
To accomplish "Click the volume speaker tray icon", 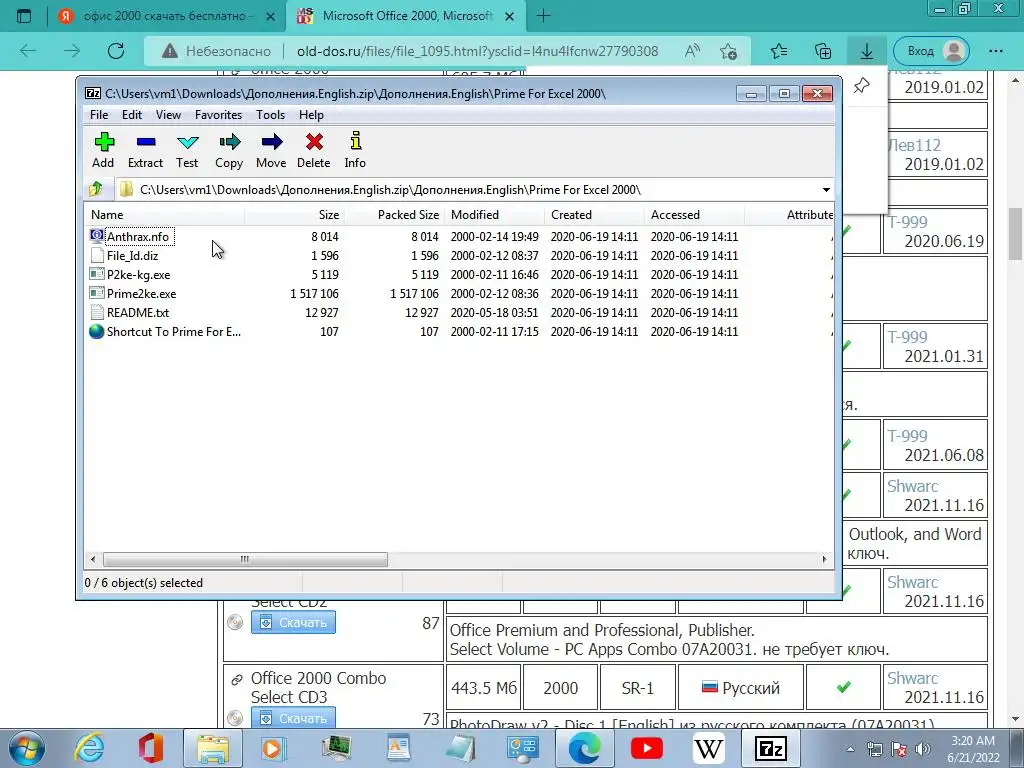I will (x=923, y=749).
